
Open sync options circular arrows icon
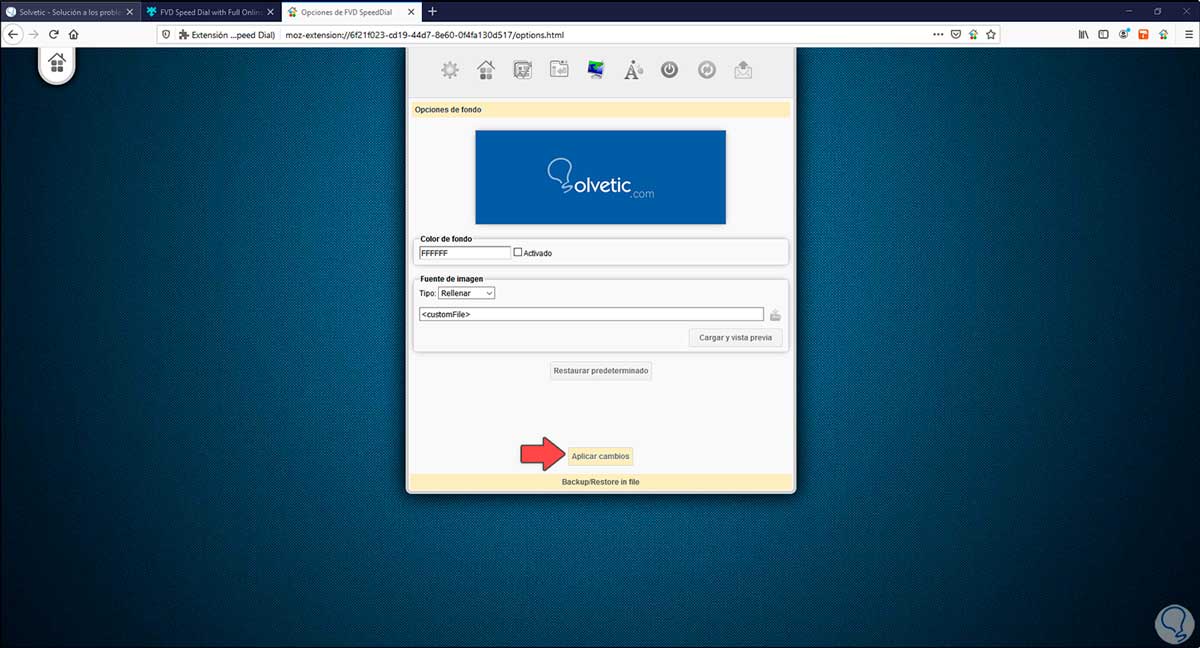(706, 70)
